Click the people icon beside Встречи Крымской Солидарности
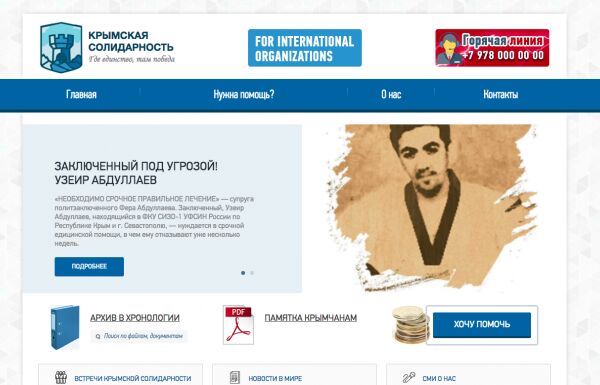Screen dimensions: 600x385 (61, 377)
